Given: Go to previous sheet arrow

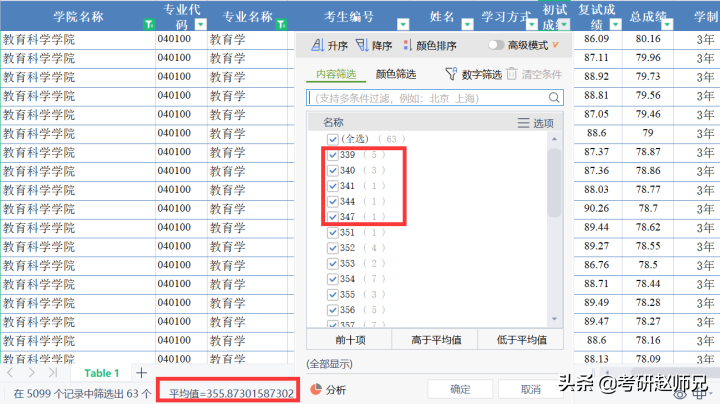Looking at the screenshot, I should click(11, 373).
